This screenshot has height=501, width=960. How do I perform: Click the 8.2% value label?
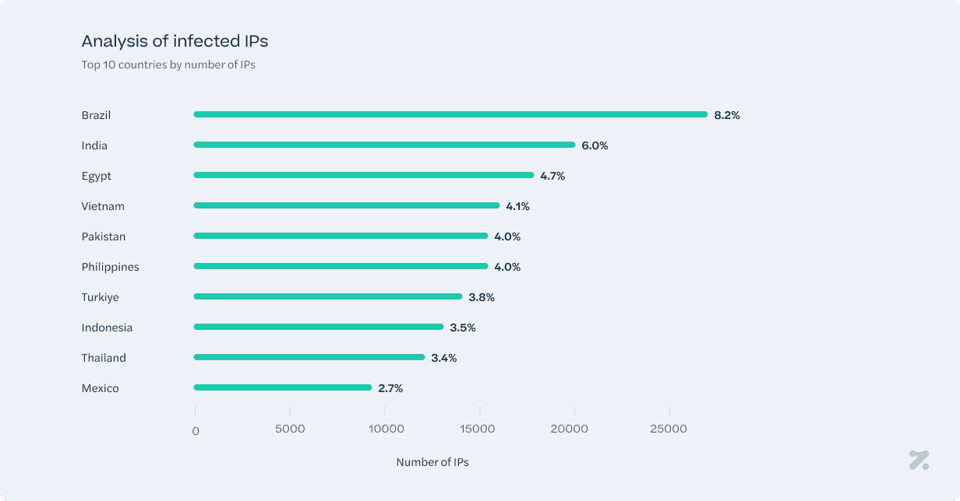coord(727,115)
